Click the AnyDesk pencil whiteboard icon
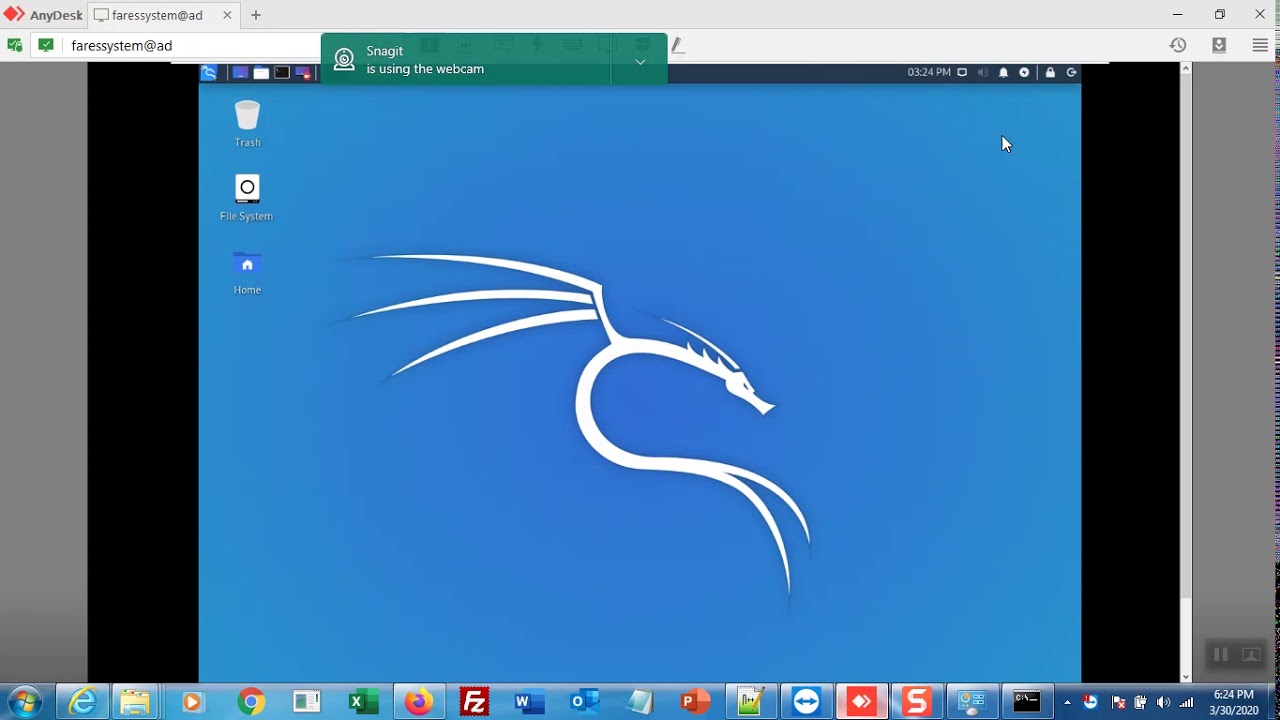This screenshot has width=1280, height=720. pos(677,45)
